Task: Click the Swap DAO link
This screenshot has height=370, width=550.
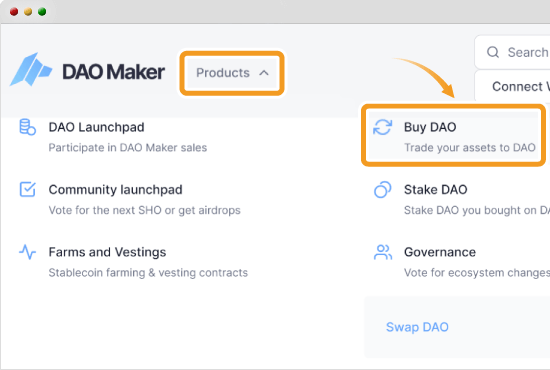Action: (x=417, y=327)
